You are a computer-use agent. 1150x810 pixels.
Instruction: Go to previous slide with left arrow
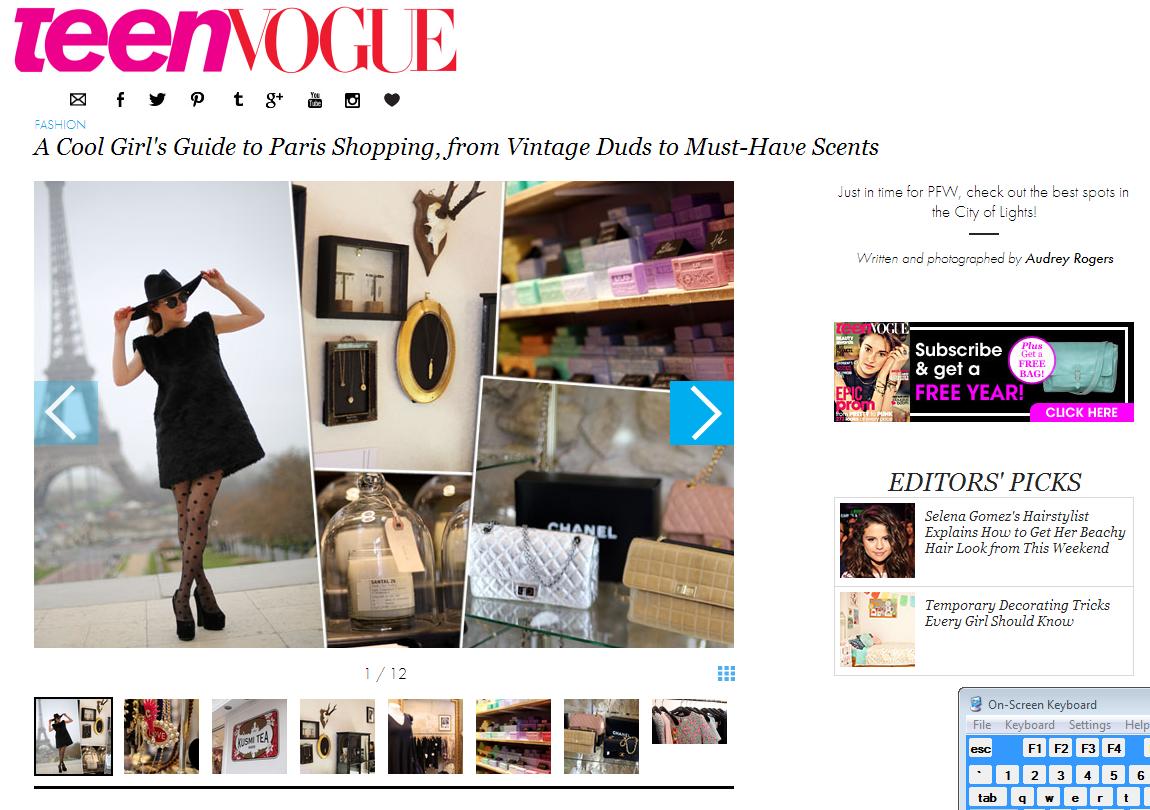coord(66,412)
